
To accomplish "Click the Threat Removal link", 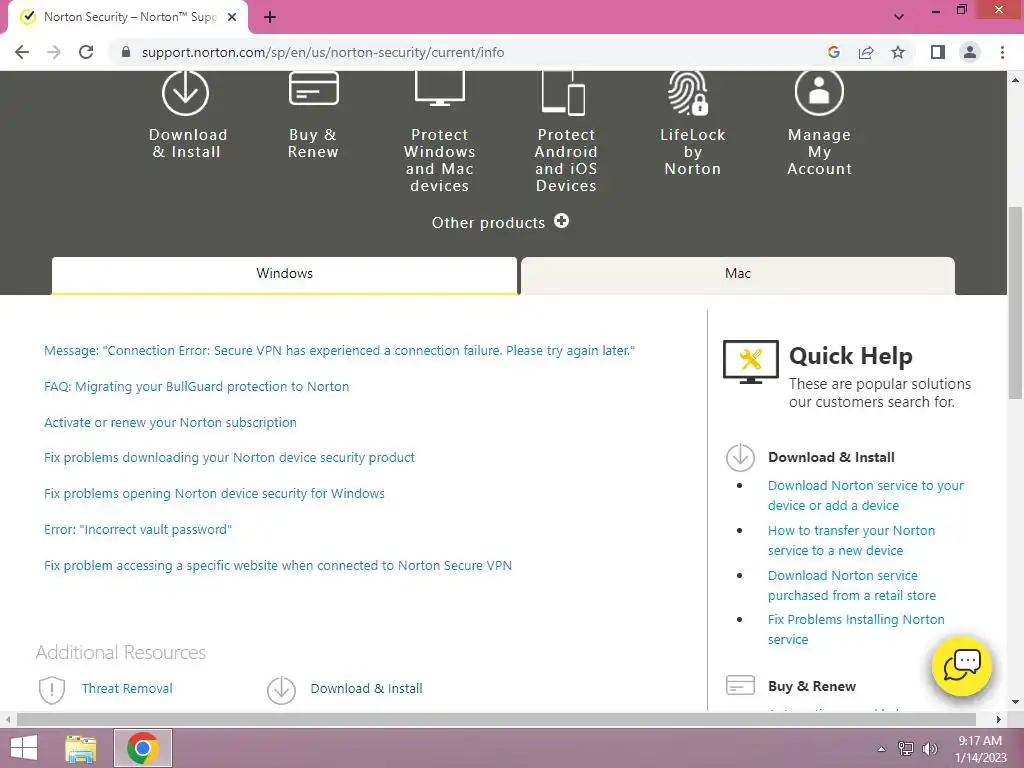I will pos(127,688).
